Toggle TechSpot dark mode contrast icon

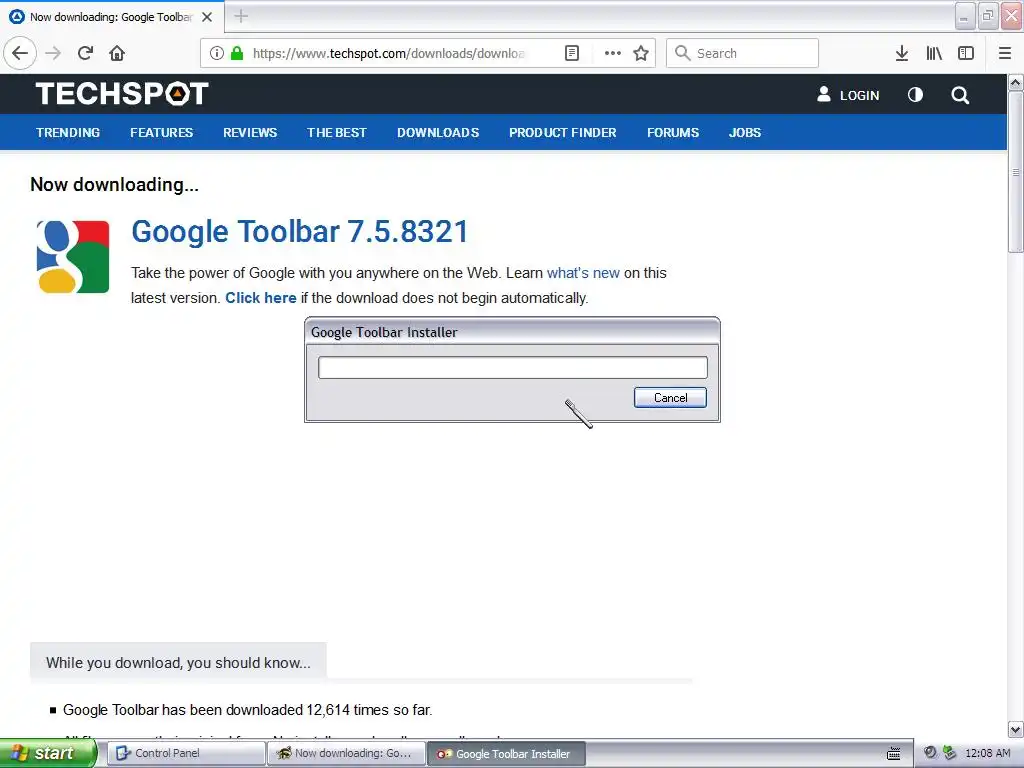tap(916, 95)
